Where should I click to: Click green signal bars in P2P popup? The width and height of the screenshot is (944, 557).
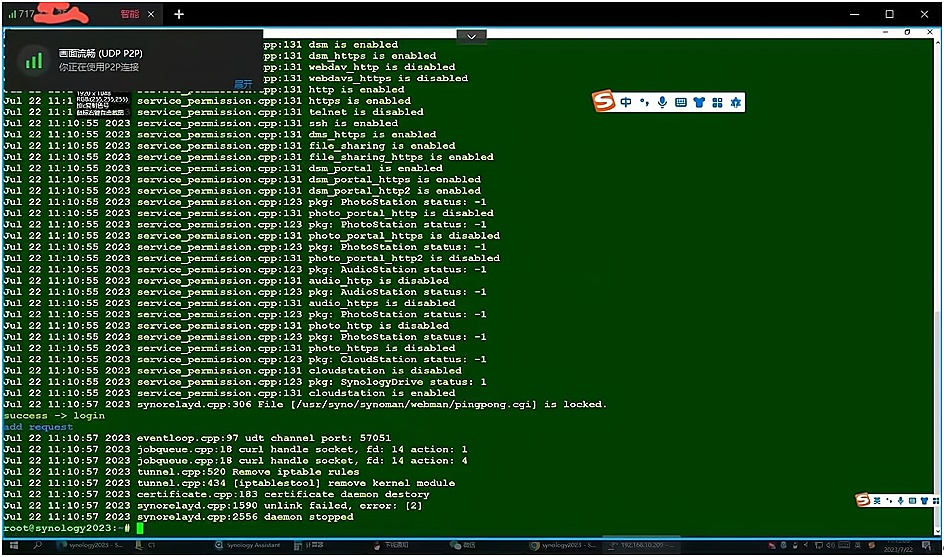pyautogui.click(x=34, y=60)
